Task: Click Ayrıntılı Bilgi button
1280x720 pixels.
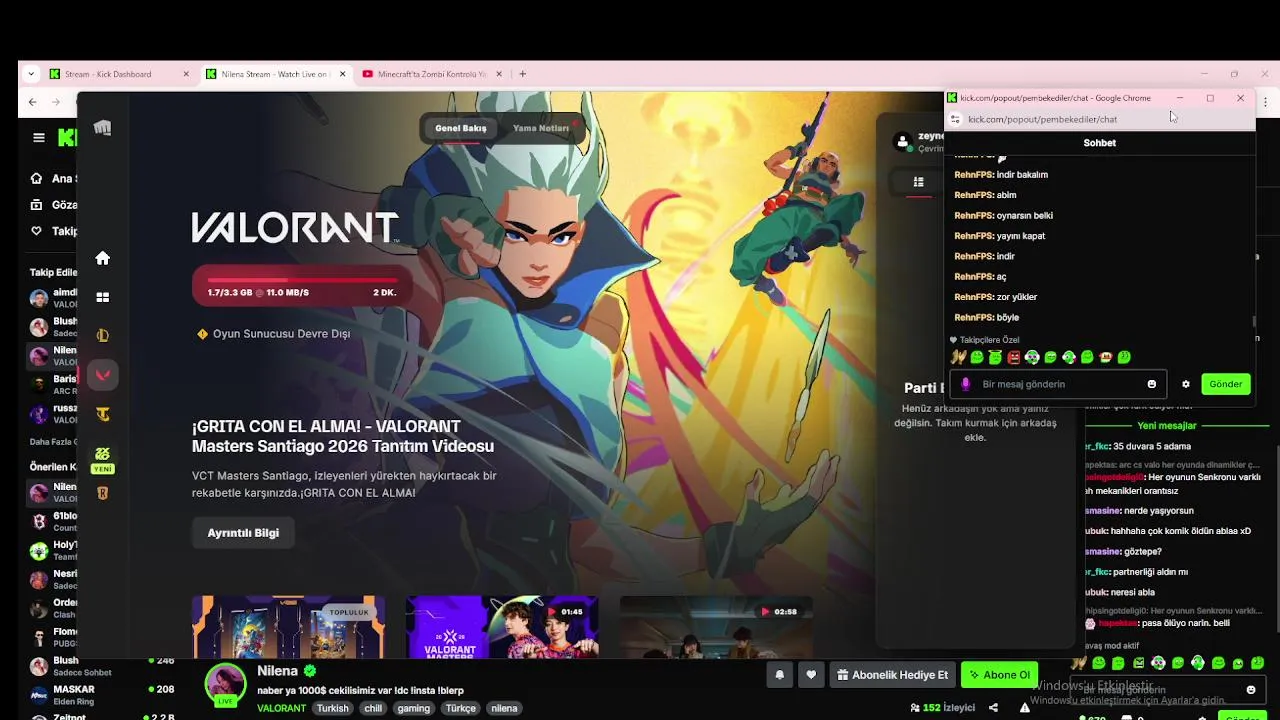Action: 243,533
